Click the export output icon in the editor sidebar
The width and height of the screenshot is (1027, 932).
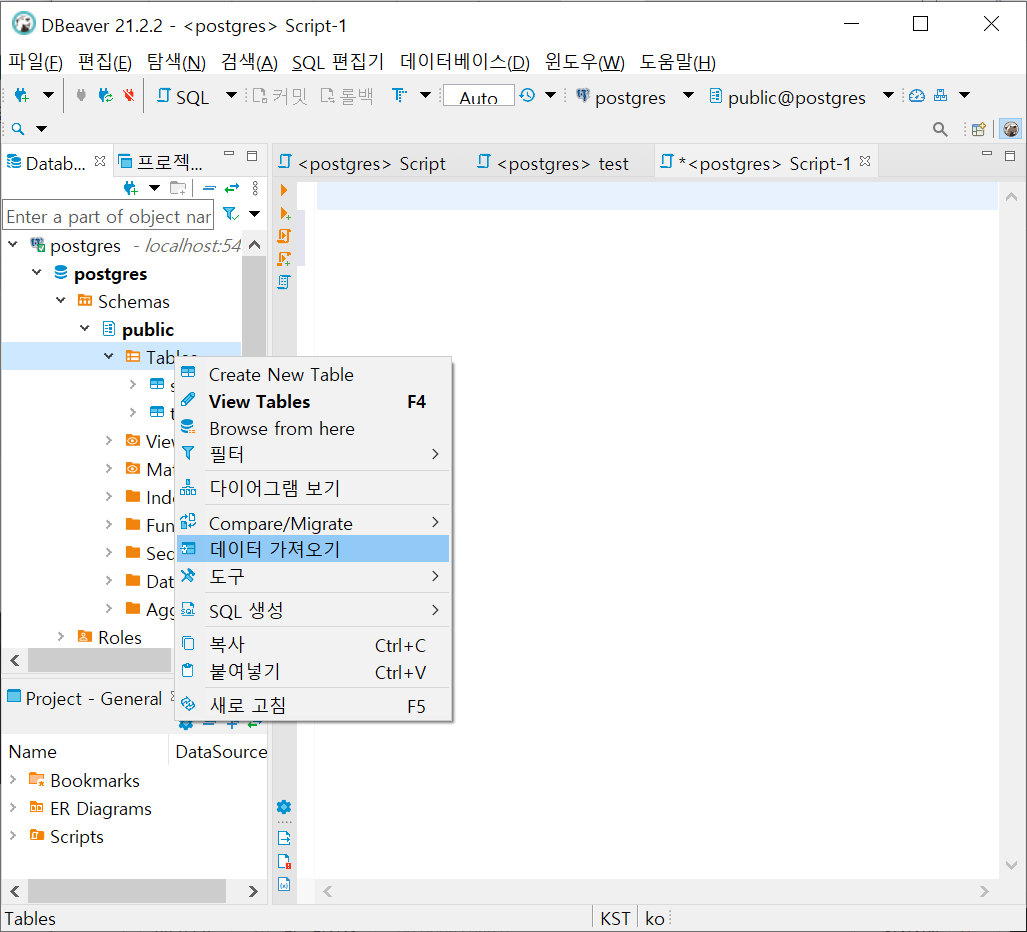(x=284, y=838)
